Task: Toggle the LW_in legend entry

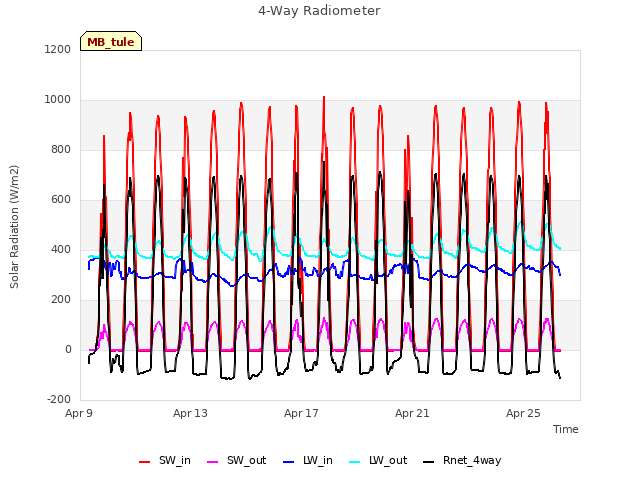Action: (x=308, y=460)
